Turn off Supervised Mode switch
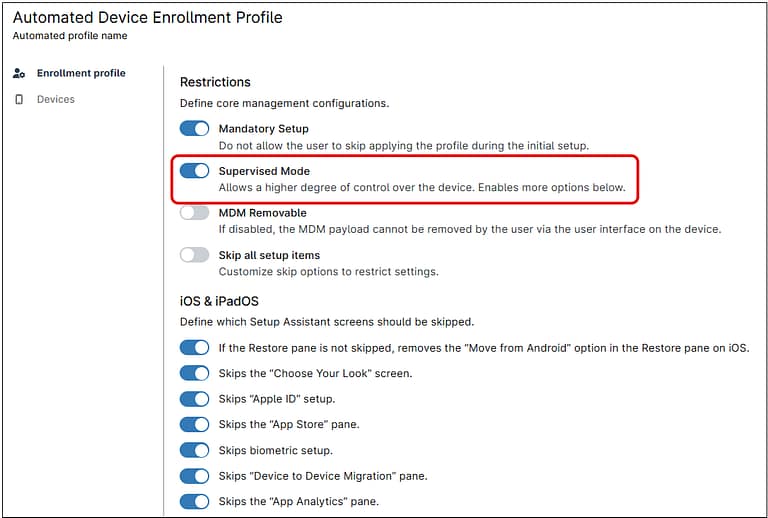The width and height of the screenshot is (768, 518). coord(194,171)
